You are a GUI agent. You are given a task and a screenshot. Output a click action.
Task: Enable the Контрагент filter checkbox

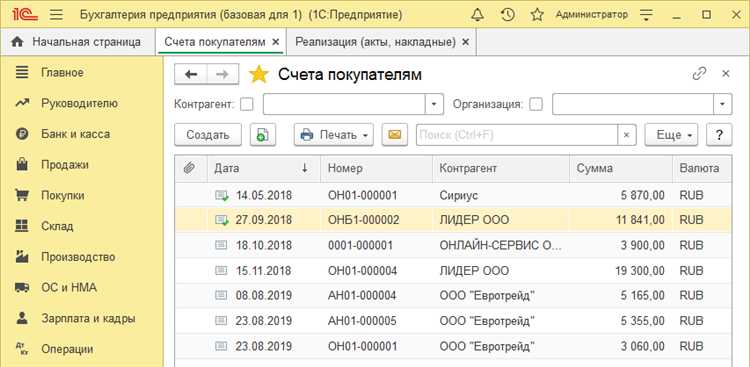pos(247,104)
